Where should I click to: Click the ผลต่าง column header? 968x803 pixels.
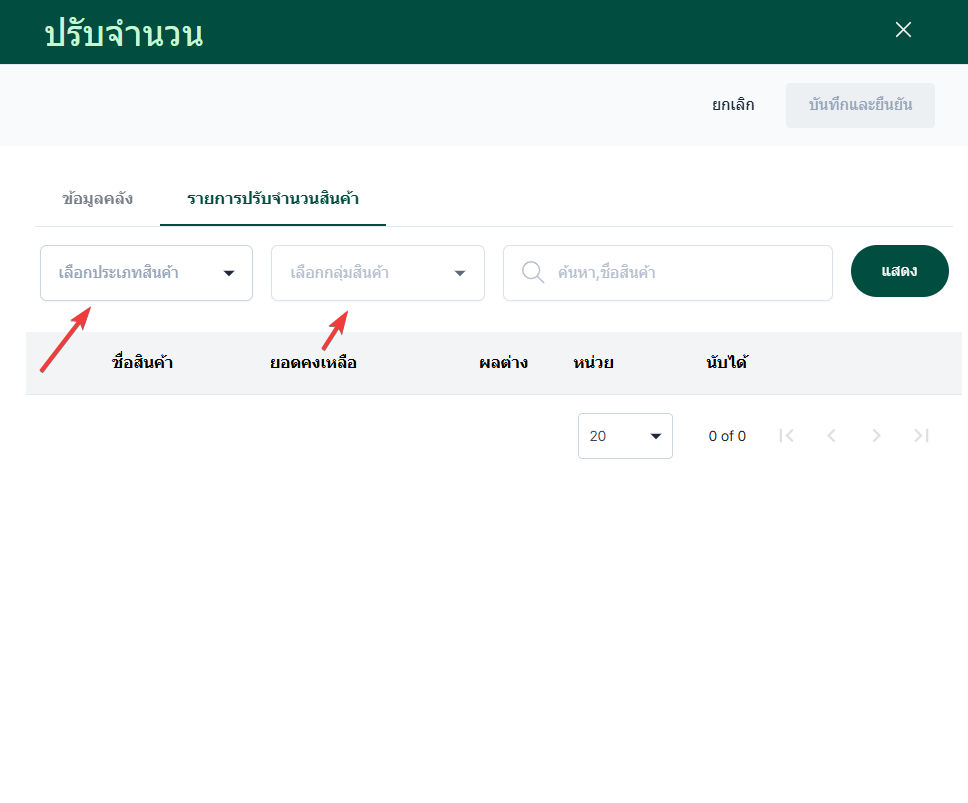tap(504, 362)
